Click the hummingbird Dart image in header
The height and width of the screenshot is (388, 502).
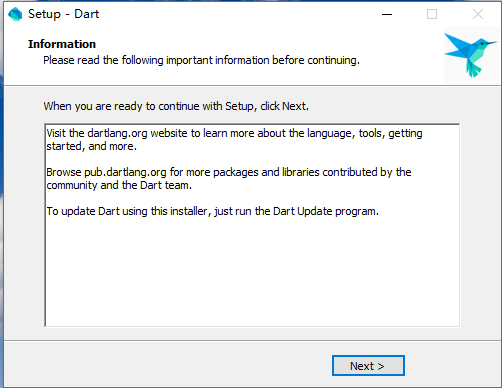(x=471, y=55)
